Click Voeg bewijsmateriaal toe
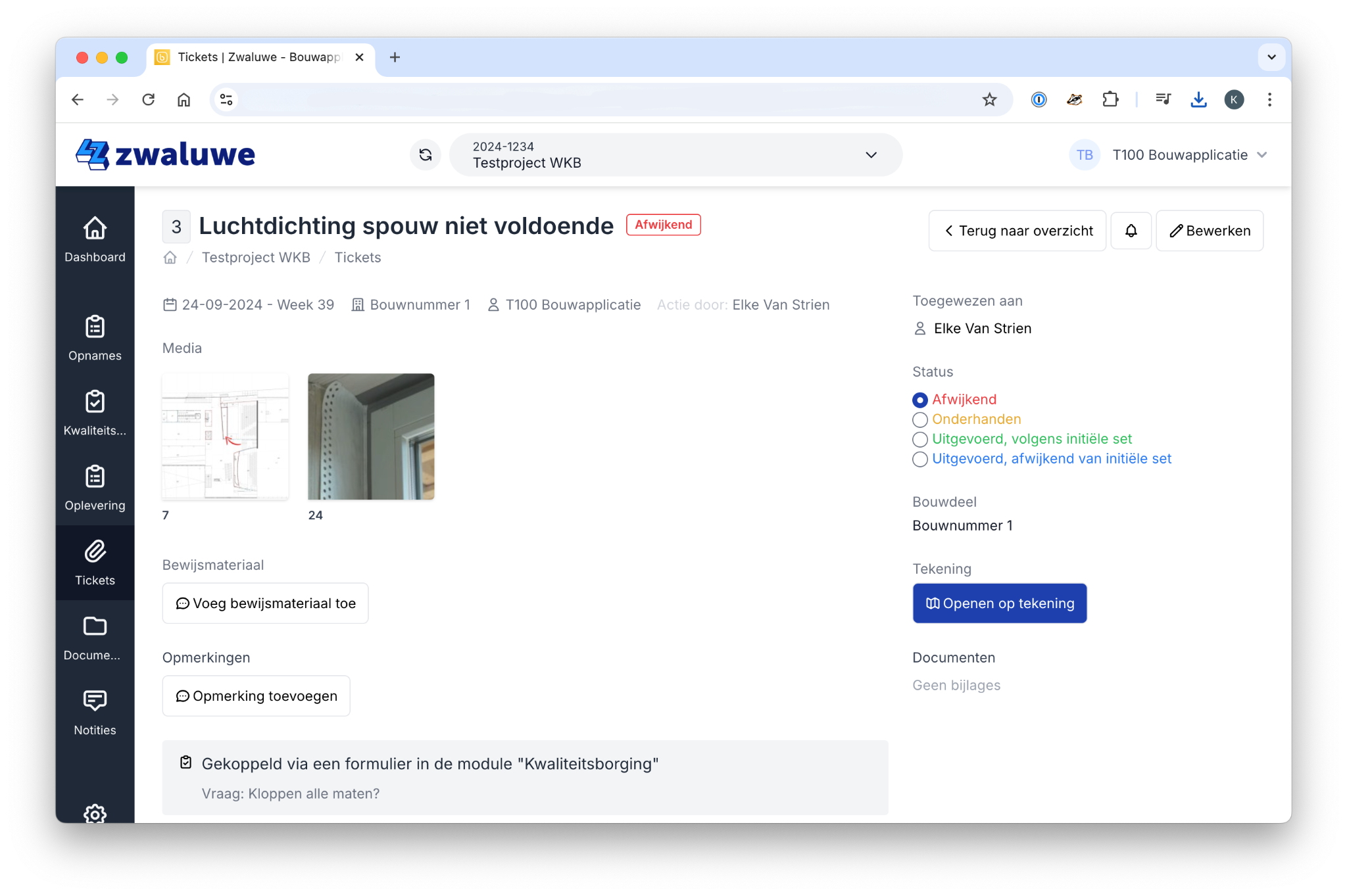The width and height of the screenshot is (1347, 896). pos(265,603)
